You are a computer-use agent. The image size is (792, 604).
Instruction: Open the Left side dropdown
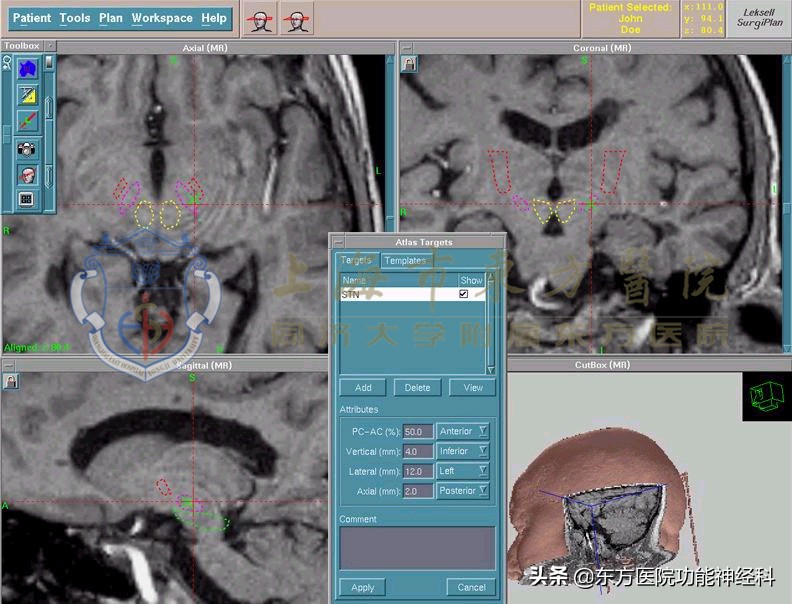[x=462, y=471]
